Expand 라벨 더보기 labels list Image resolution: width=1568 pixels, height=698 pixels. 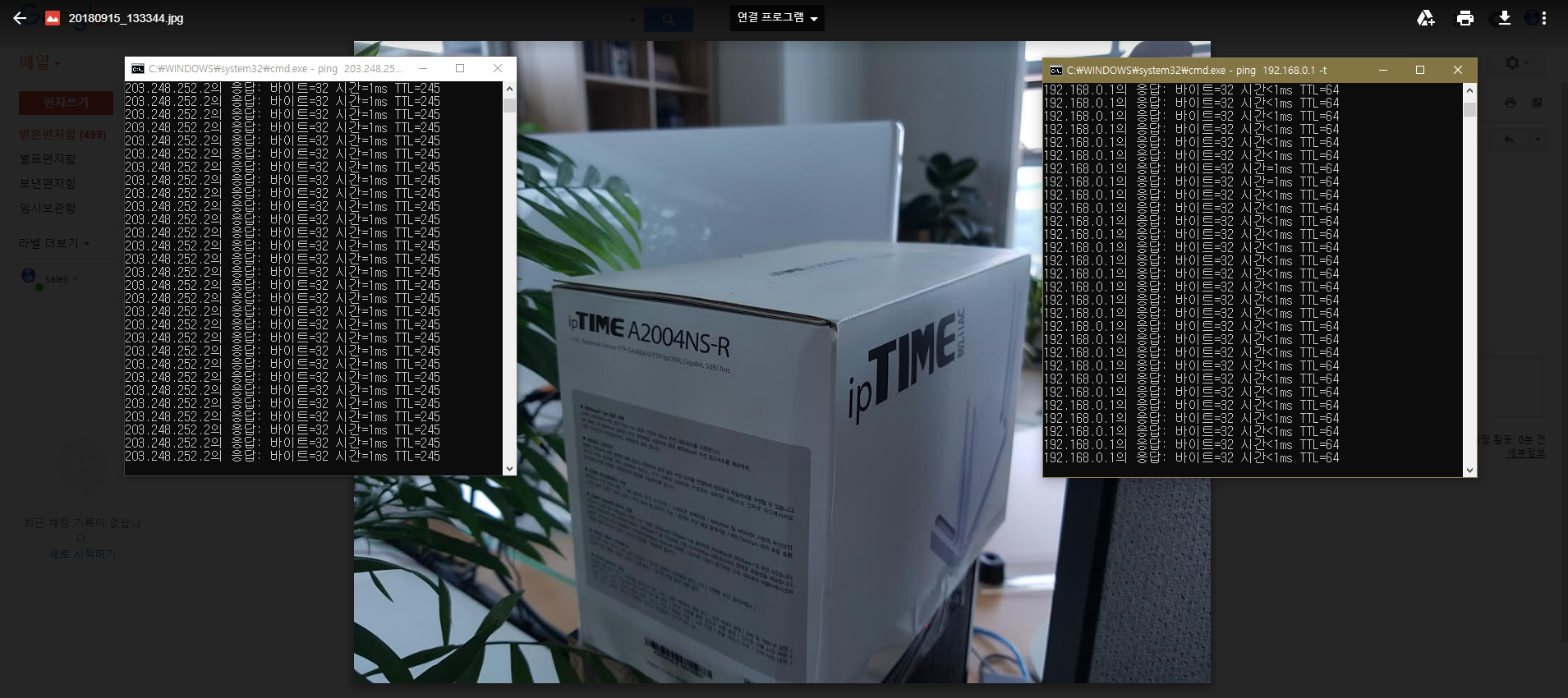click(x=54, y=244)
